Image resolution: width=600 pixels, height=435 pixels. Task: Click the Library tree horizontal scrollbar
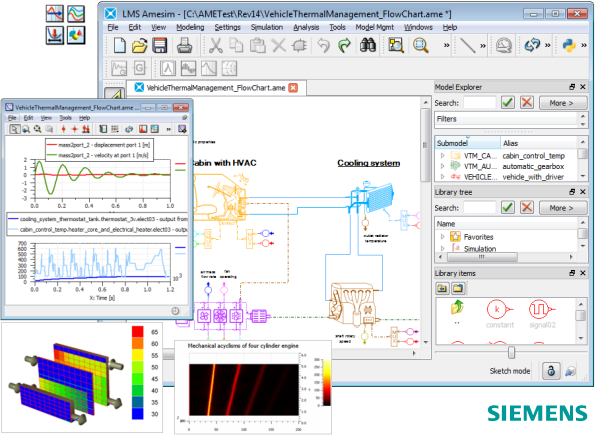click(483, 257)
